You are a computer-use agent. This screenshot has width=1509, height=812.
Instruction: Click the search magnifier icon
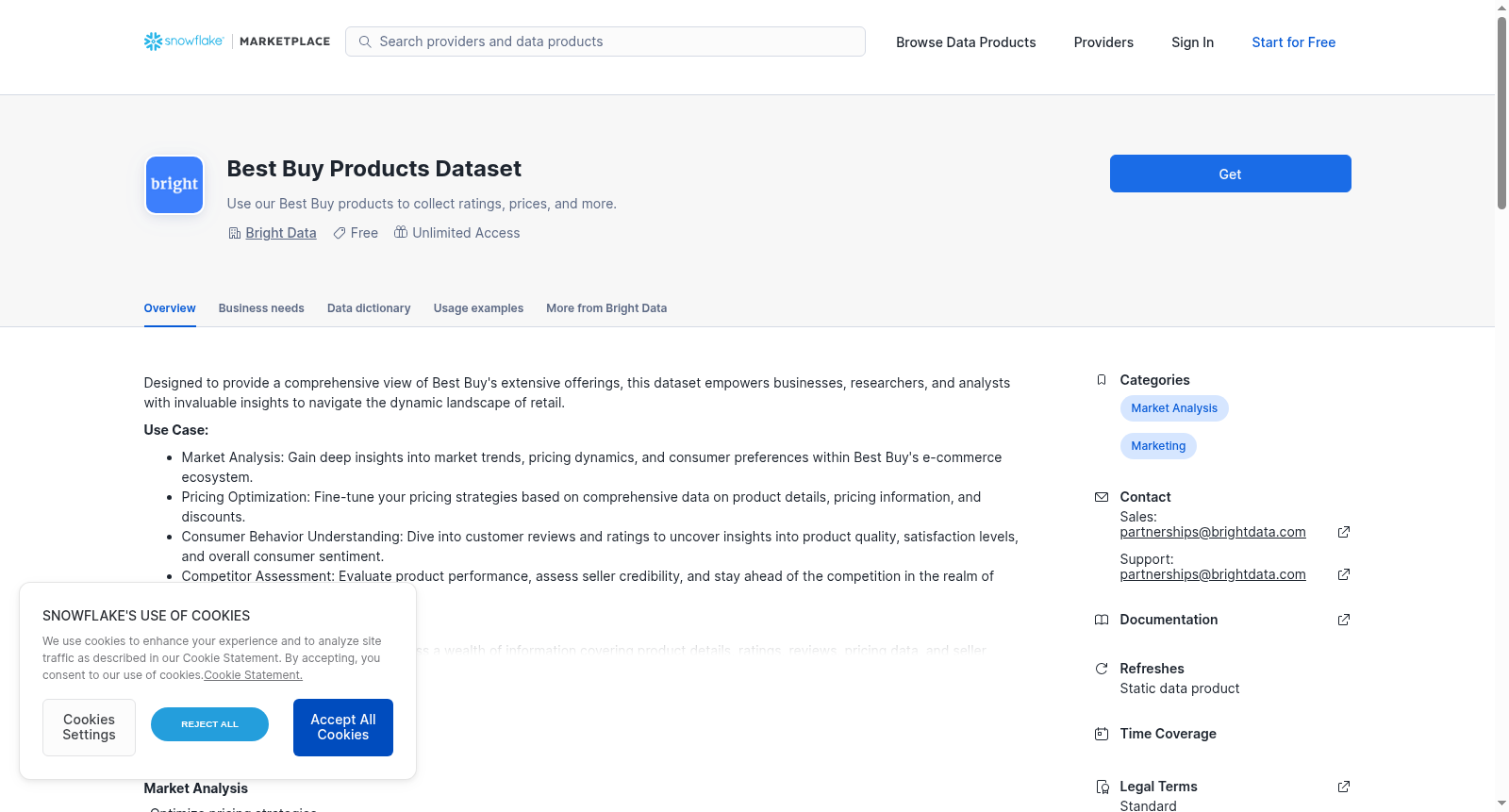tap(365, 41)
